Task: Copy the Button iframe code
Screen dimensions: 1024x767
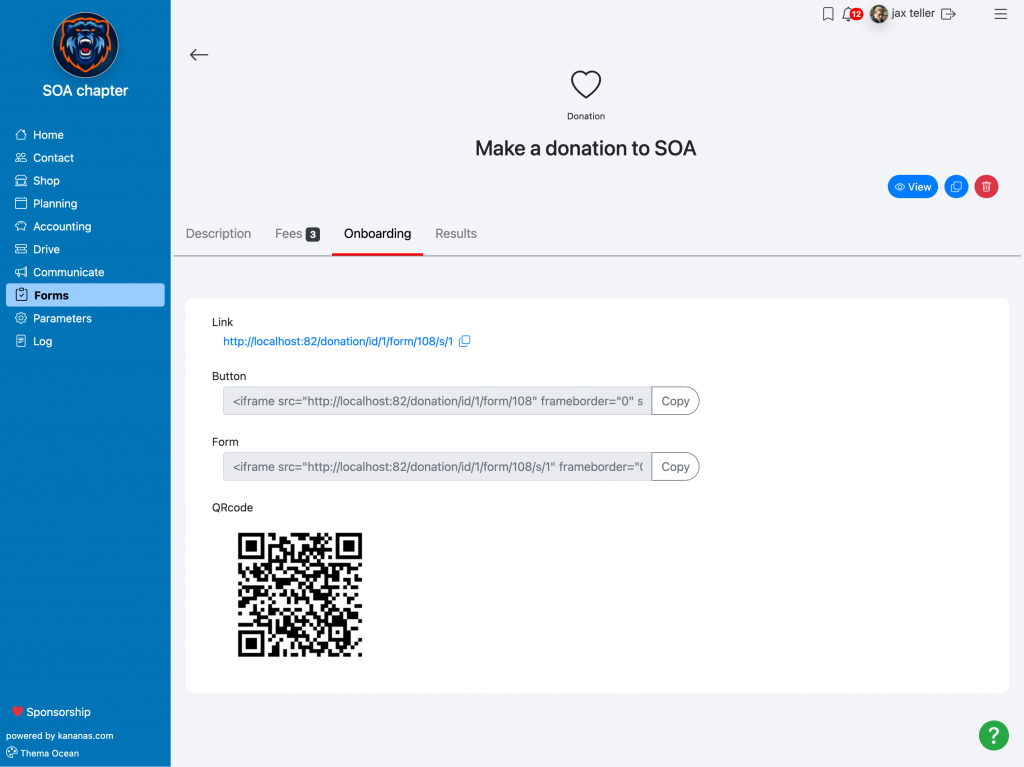Action: [x=675, y=401]
